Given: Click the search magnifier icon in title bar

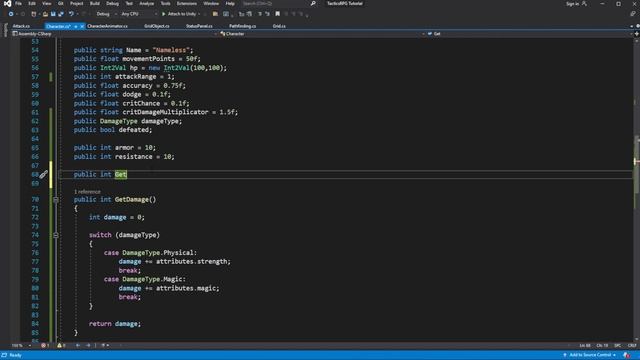Looking at the screenshot, I should (313, 4).
